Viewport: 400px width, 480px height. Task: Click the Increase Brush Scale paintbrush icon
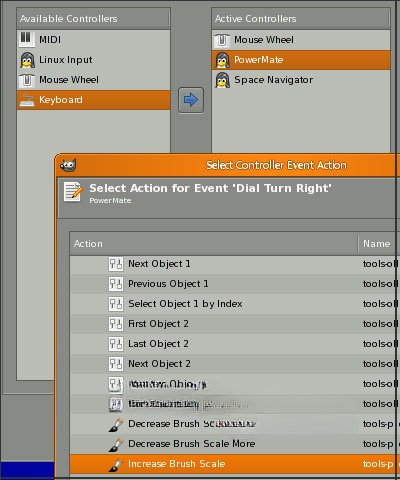point(116,464)
